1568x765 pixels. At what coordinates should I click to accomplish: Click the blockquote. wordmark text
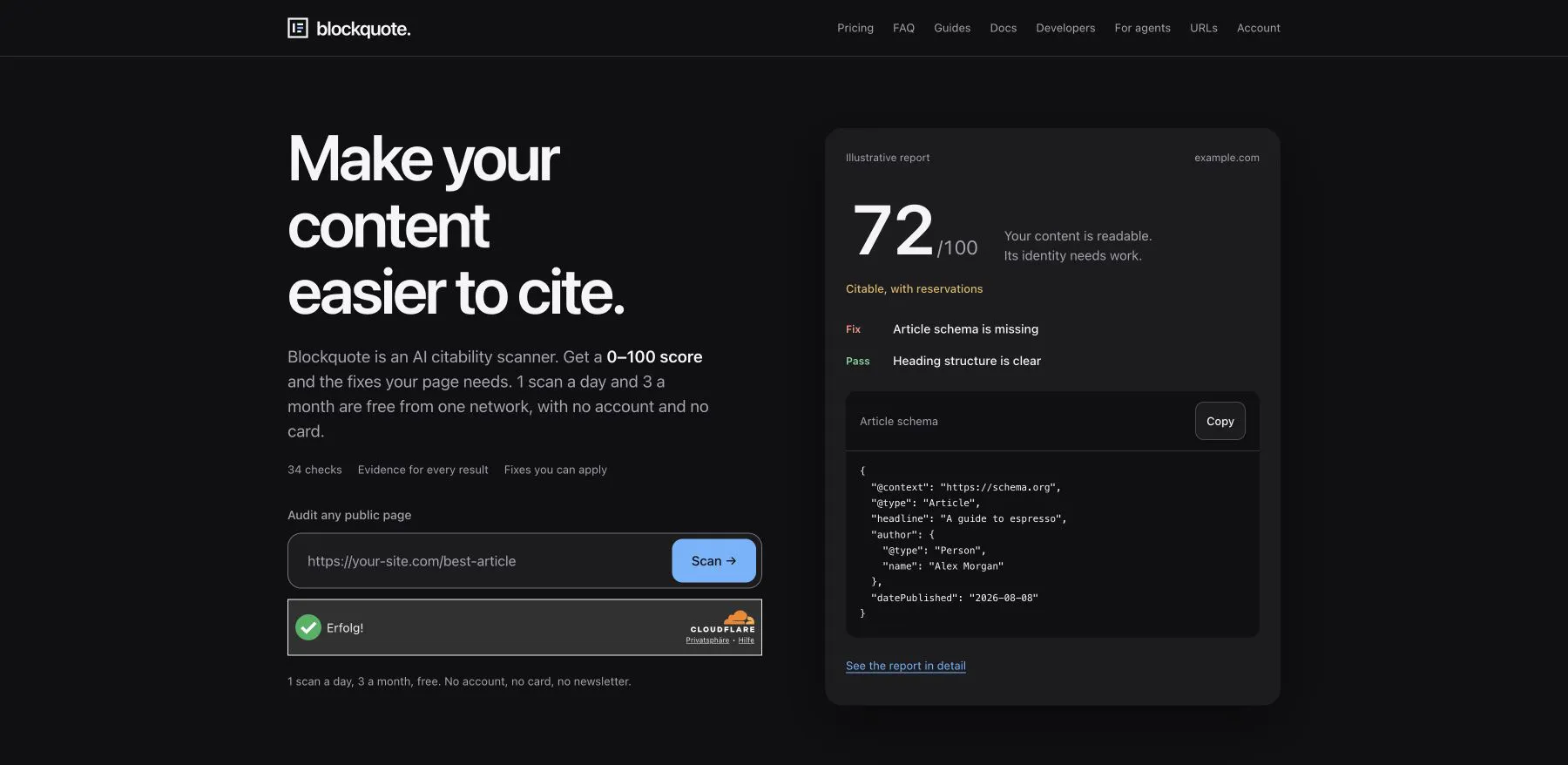point(363,29)
